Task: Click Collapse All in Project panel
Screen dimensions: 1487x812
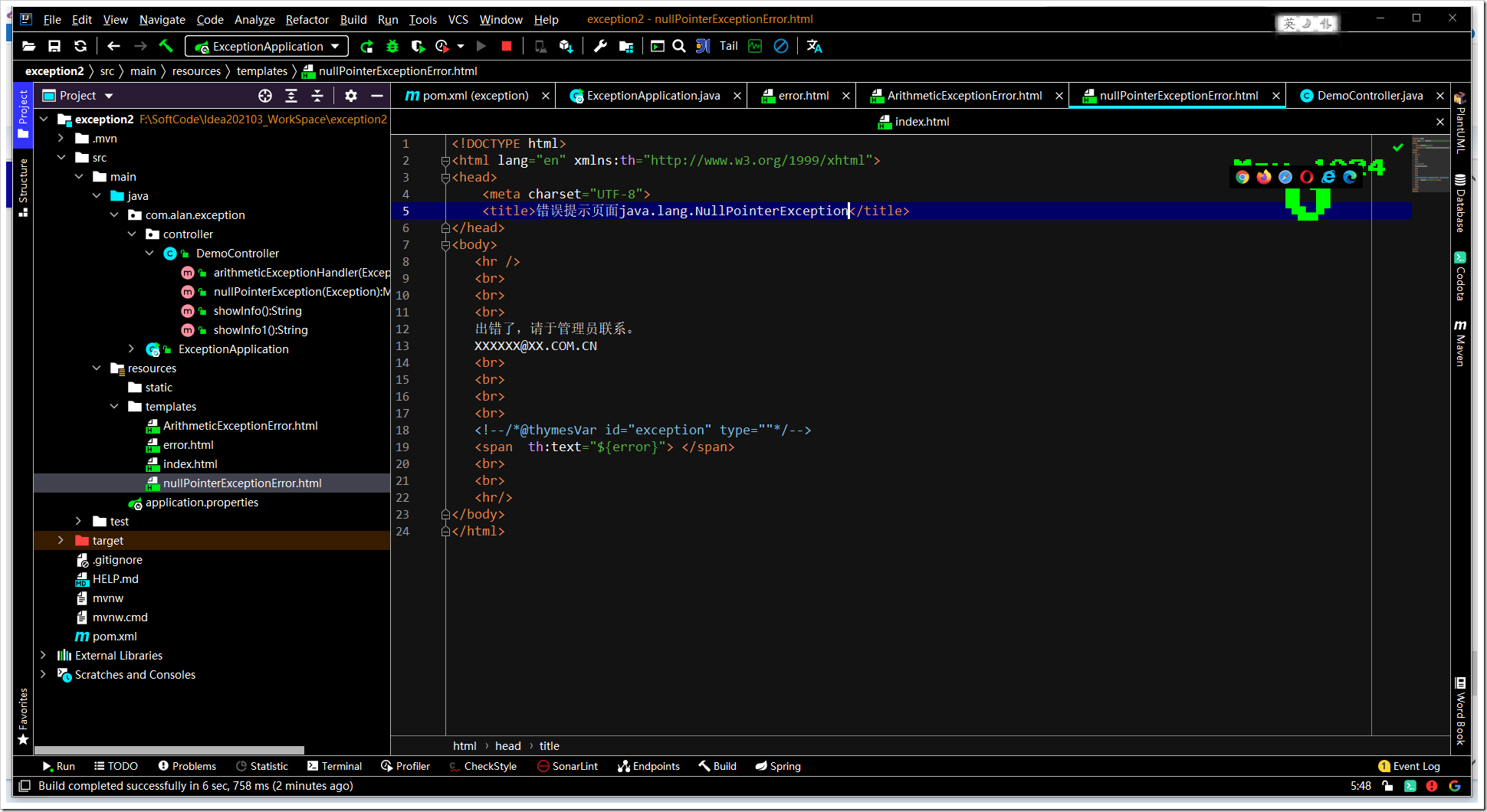Action: 317,96
